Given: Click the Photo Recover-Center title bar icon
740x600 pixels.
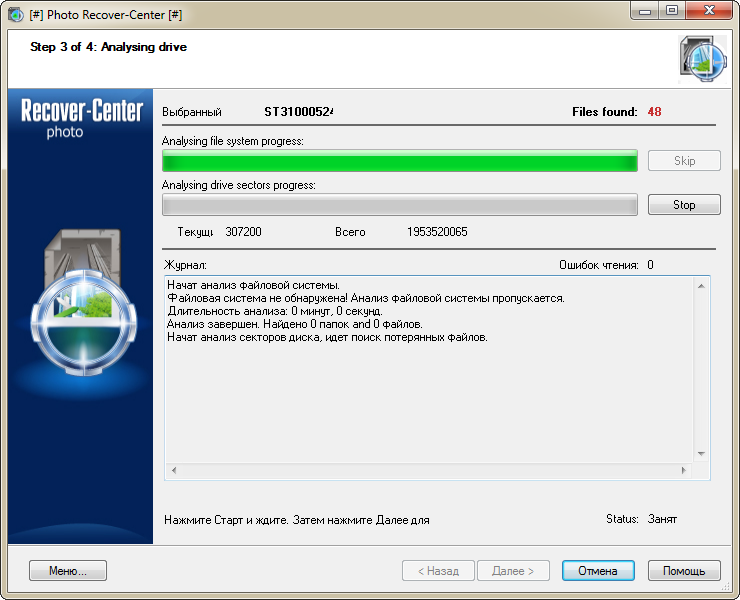Looking at the screenshot, I should [x=16, y=15].
